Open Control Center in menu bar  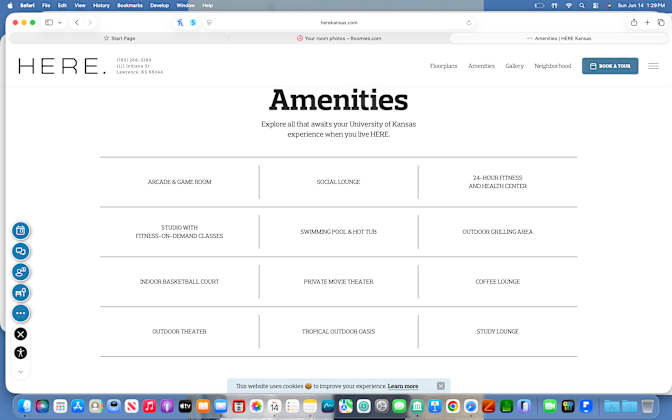tap(595, 6)
